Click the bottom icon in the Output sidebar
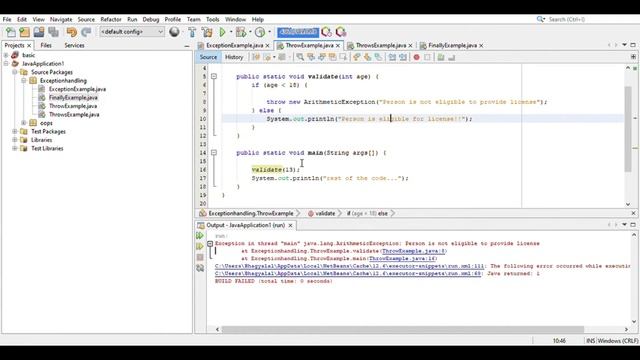The width and height of the screenshot is (640, 360). (200, 268)
